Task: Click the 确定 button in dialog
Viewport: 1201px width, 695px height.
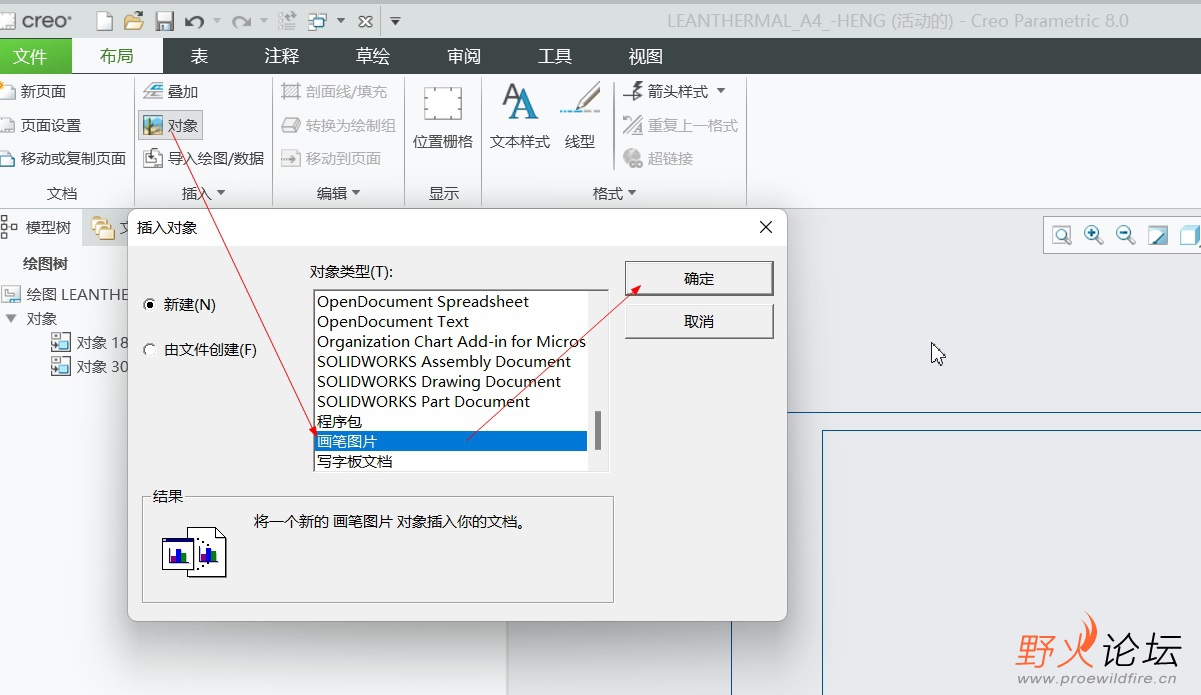Action: tap(699, 279)
